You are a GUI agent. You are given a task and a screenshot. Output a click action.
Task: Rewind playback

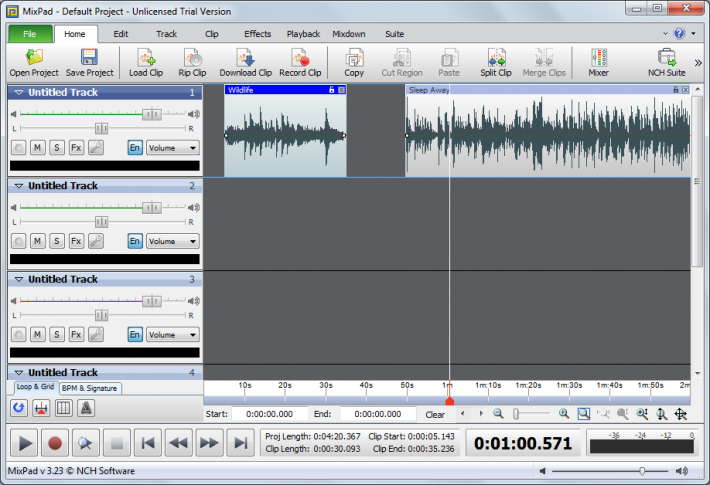178,442
